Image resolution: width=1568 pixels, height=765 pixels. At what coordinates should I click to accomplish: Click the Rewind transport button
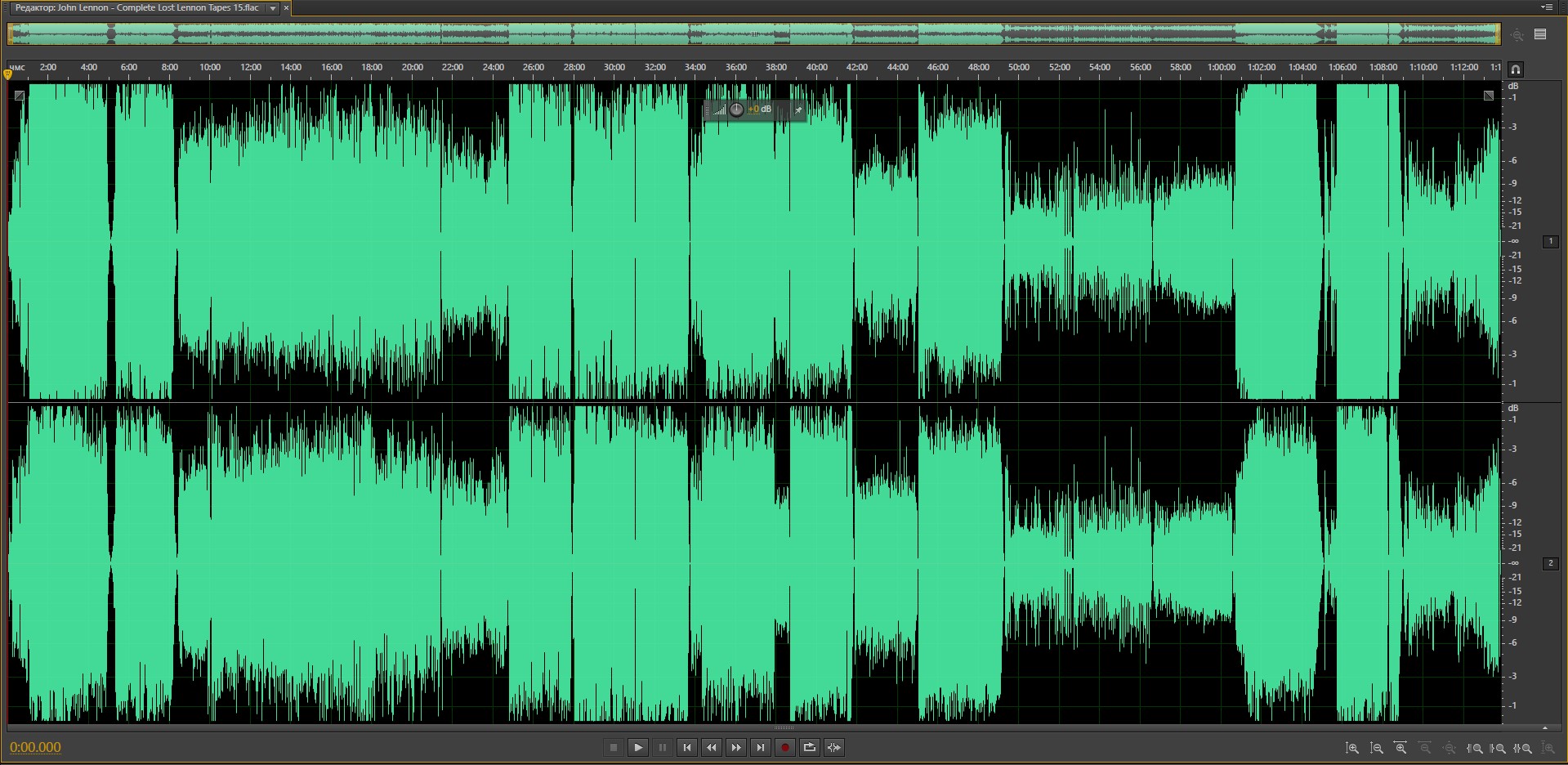pyautogui.click(x=712, y=747)
